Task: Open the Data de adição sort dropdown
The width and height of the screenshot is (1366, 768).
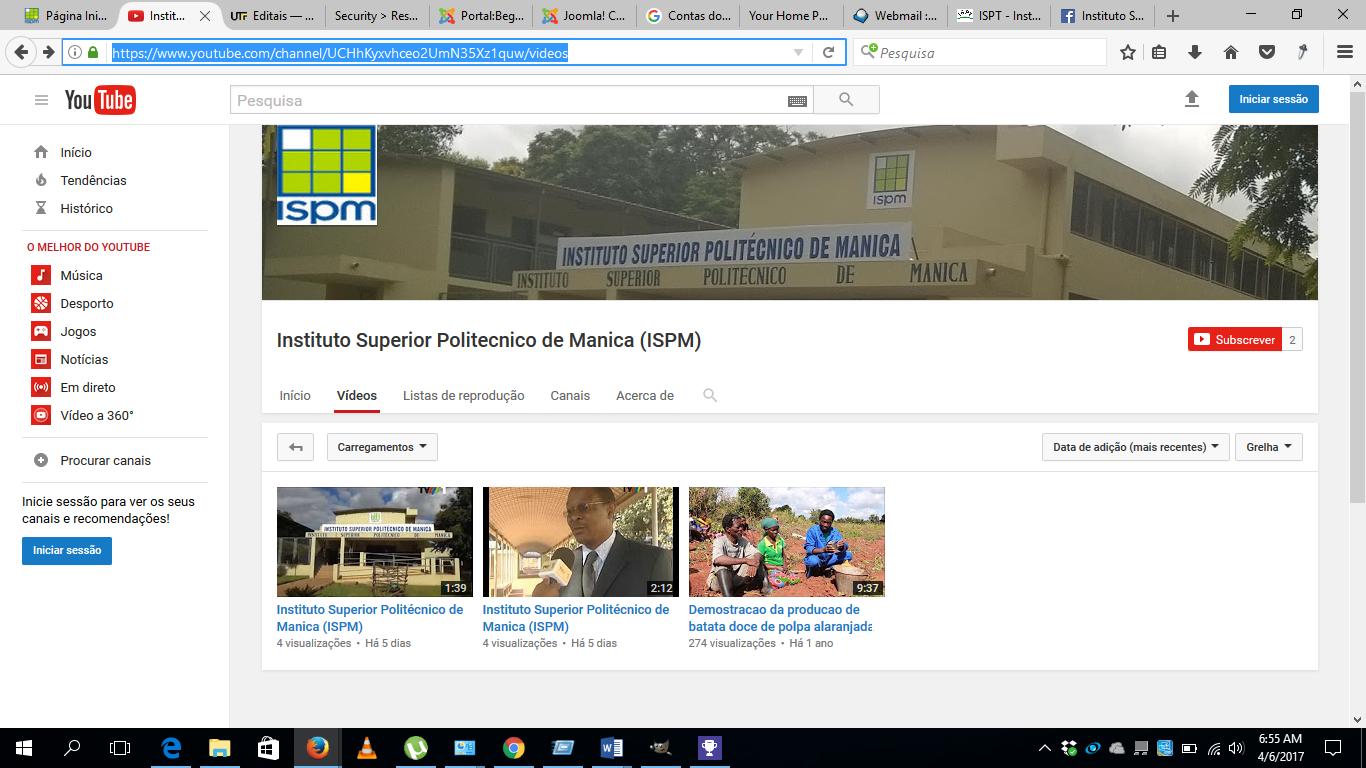Action: (1136, 447)
